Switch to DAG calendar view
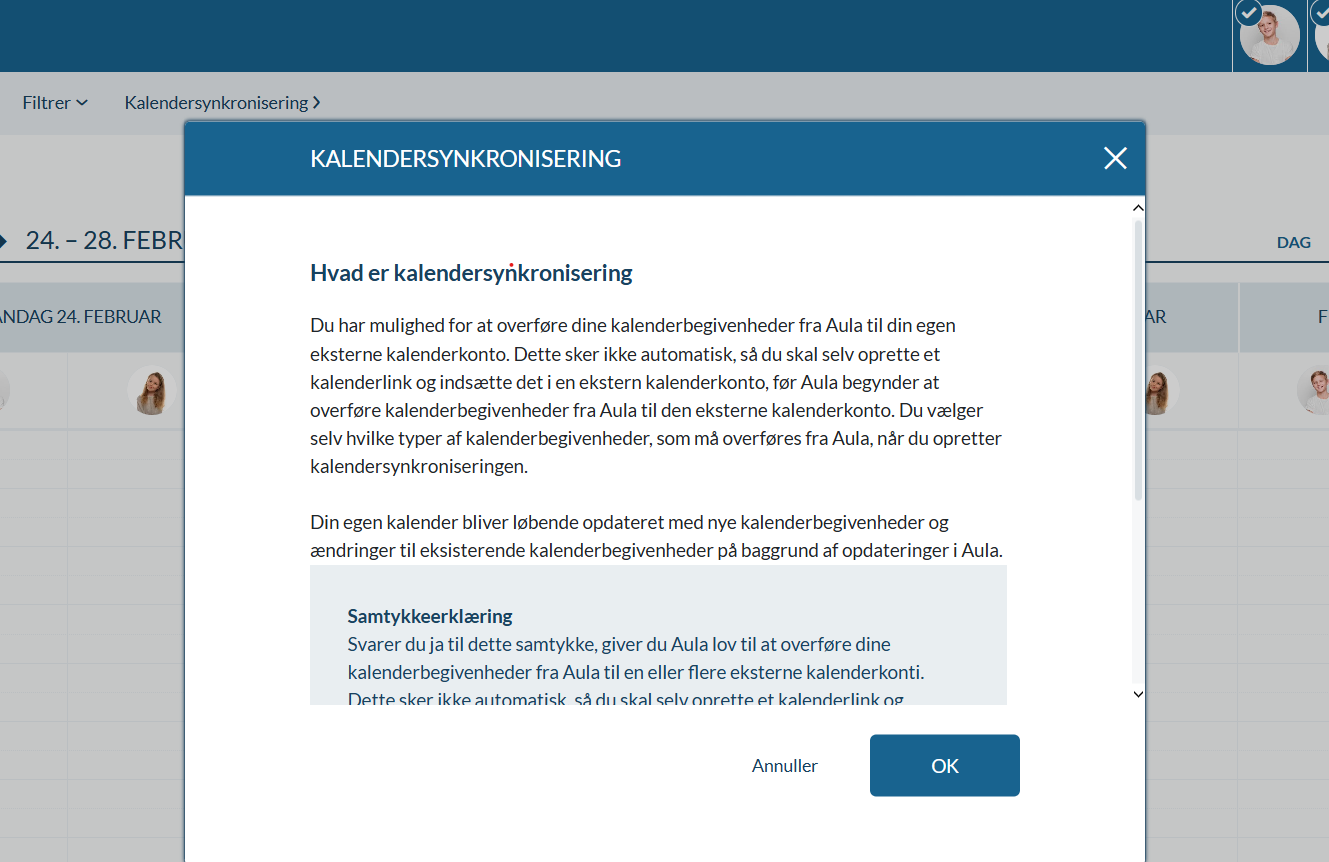The image size is (1329, 862). 1293,243
